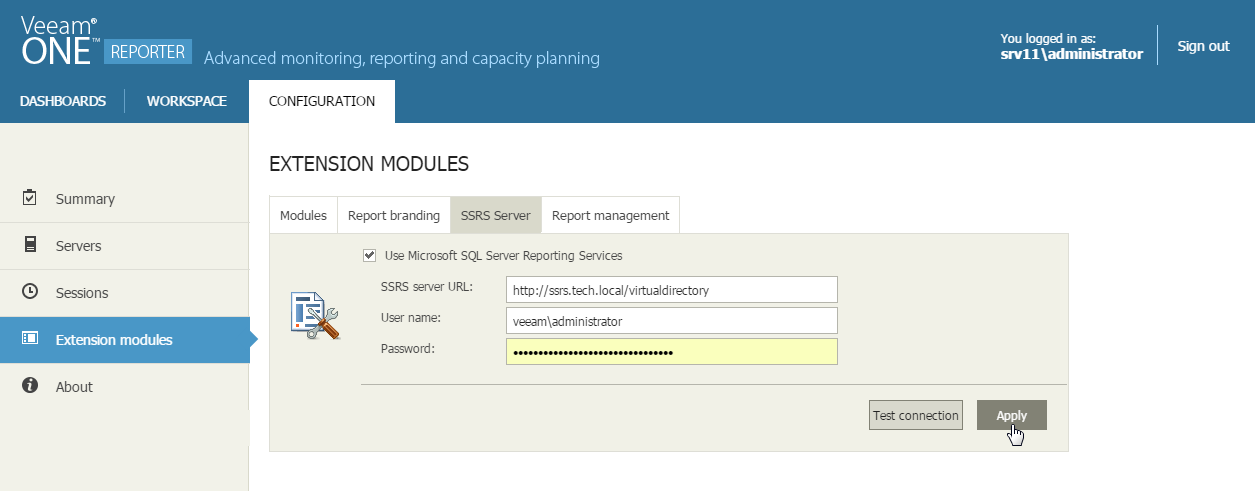This screenshot has height=491, width=1255.
Task: Uncheck Use Microsoft SQL Server Reporting Services
Action: pos(370,256)
